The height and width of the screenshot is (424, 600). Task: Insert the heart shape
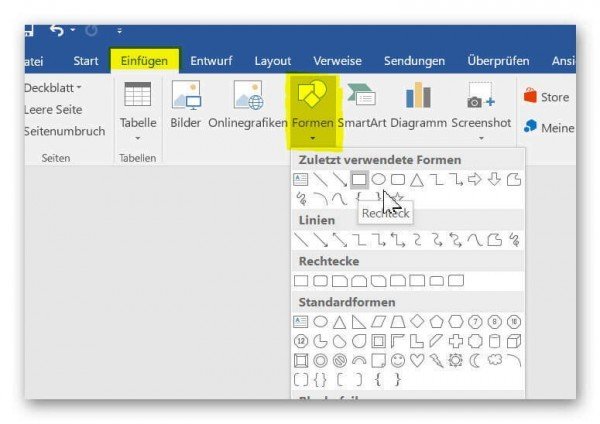pyautogui.click(x=417, y=360)
